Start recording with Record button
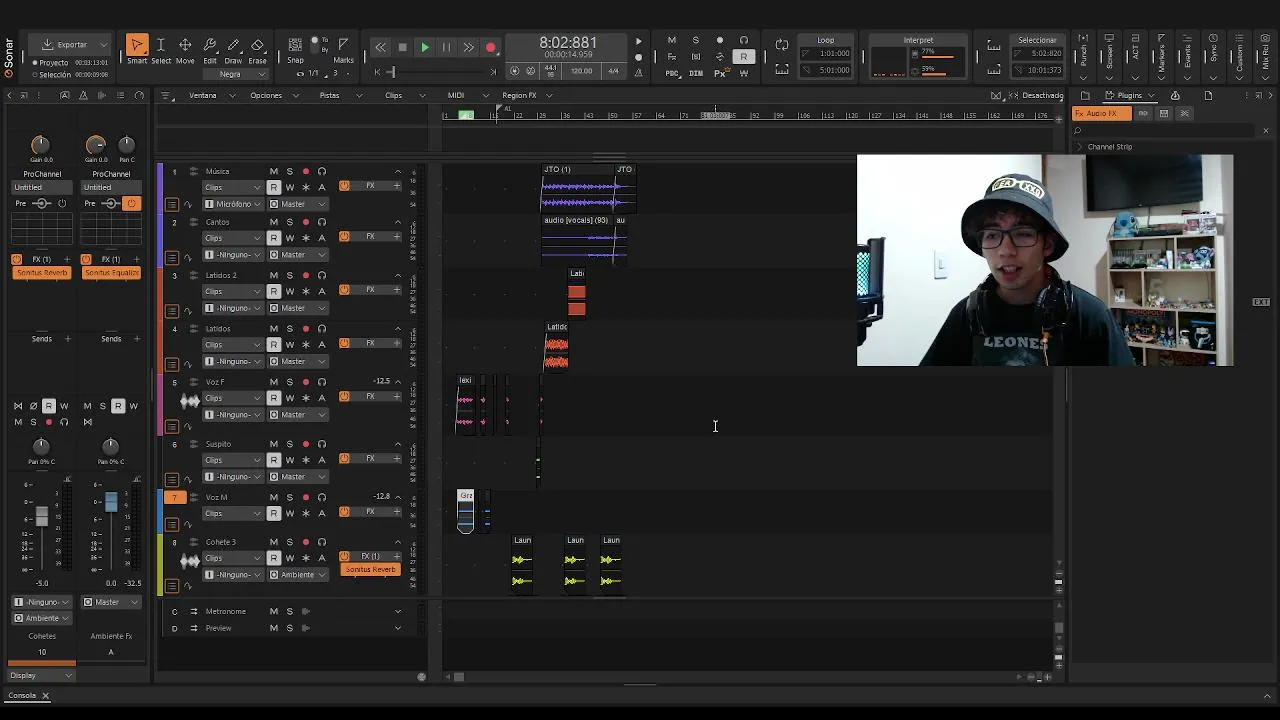This screenshot has width=1280, height=720. (490, 47)
